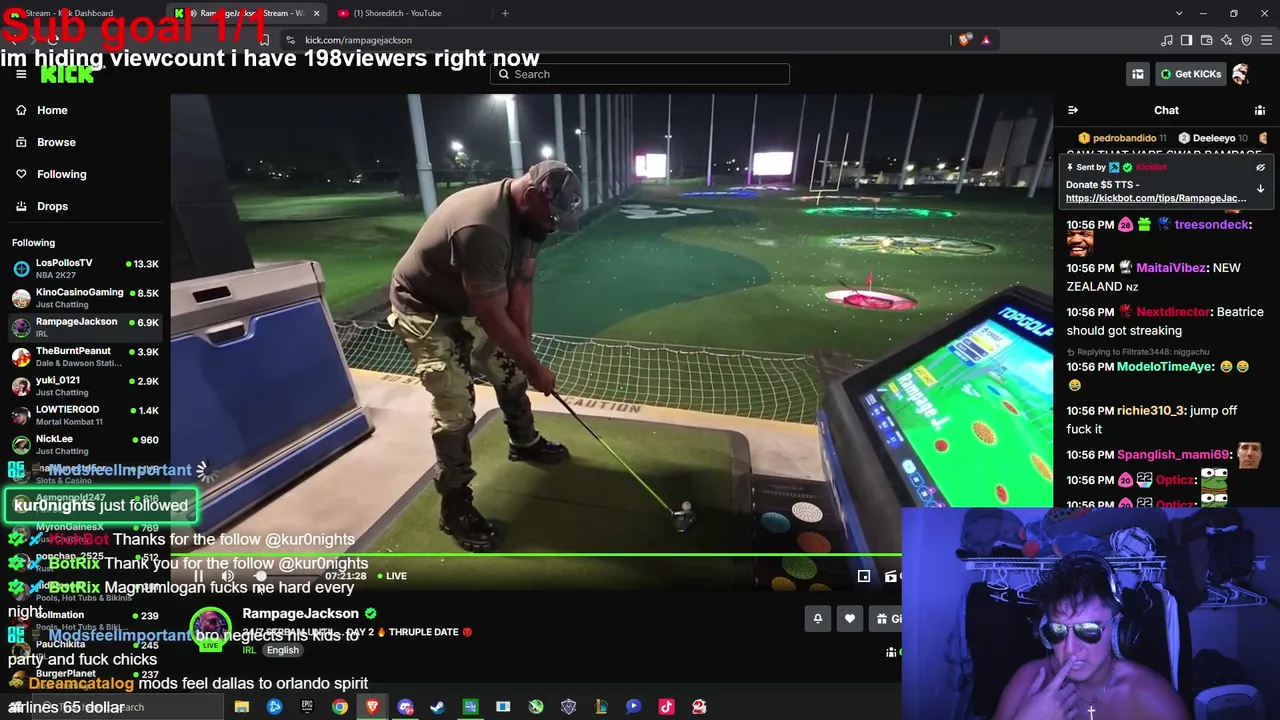Click treesondeck username in chat
This screenshot has height=720, width=1280.
point(1211,225)
